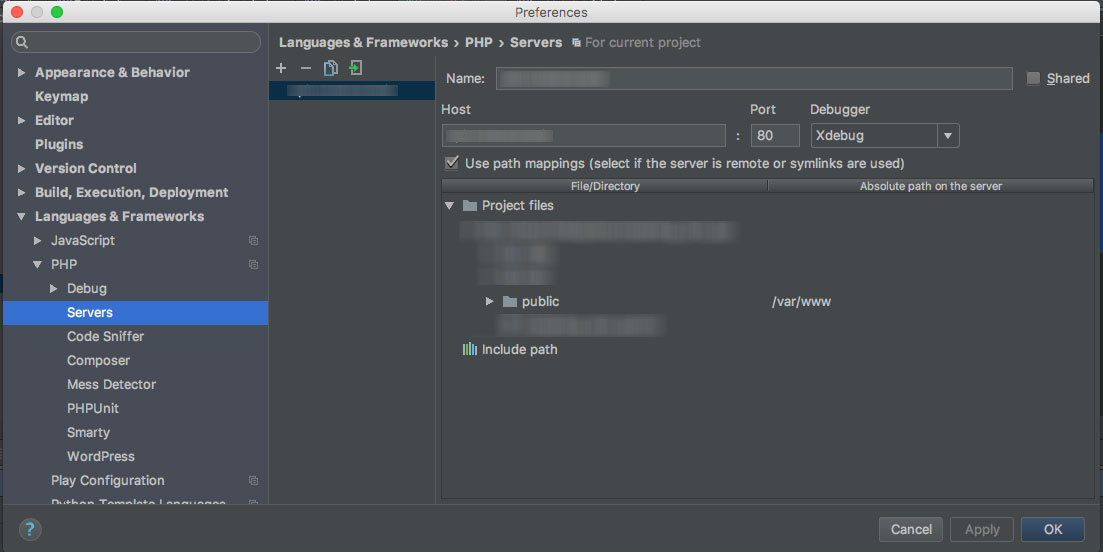
Task: Click the project-level icon beside Play Configuration
Action: [x=253, y=481]
